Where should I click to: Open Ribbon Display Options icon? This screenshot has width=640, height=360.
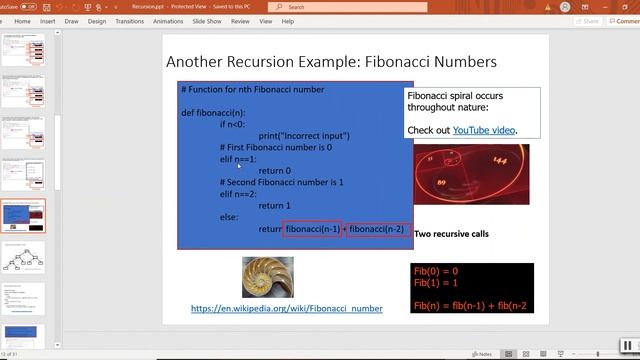click(x=585, y=7)
